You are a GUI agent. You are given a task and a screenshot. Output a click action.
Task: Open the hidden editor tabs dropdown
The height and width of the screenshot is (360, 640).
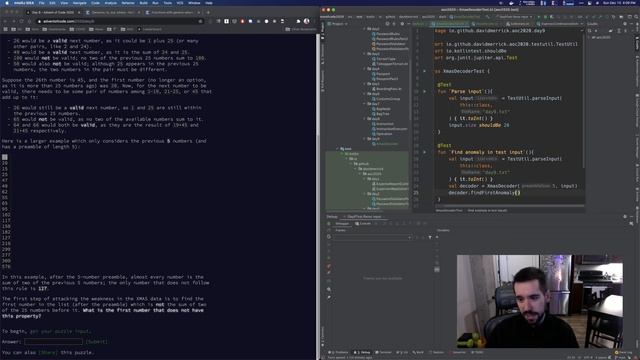(582, 24)
